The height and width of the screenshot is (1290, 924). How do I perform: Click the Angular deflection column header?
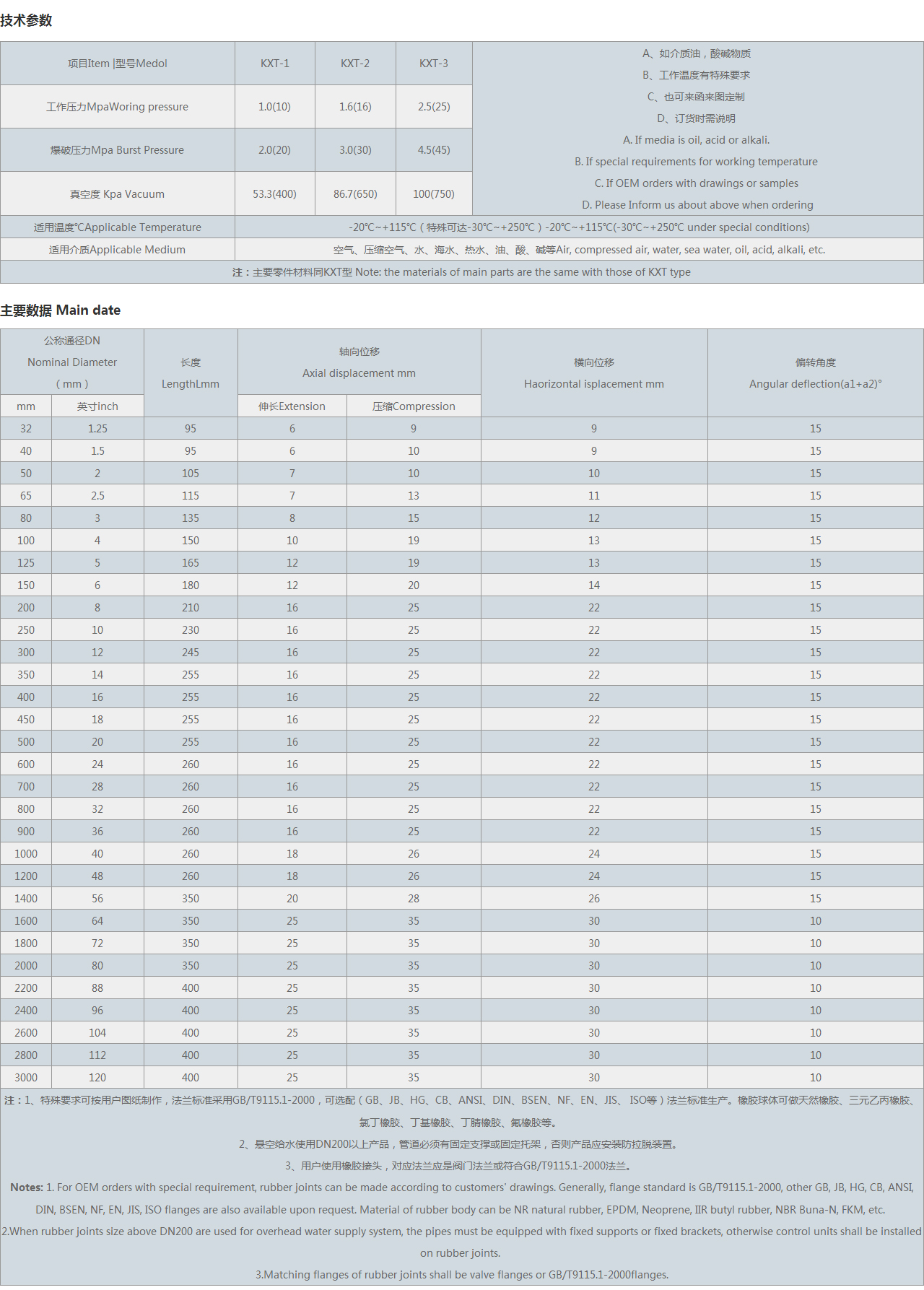click(815, 373)
